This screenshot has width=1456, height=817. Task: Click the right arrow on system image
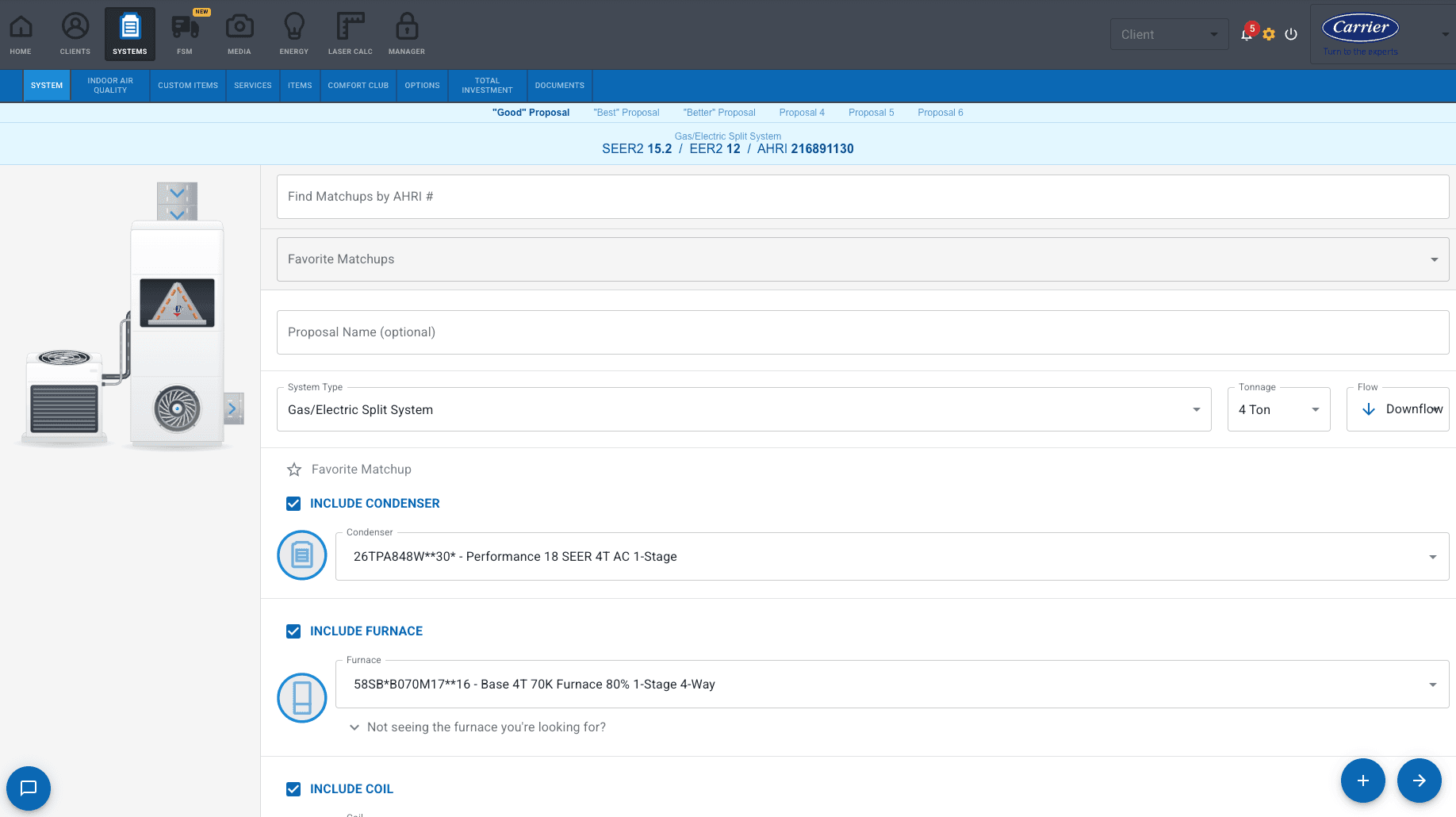pyautogui.click(x=233, y=408)
